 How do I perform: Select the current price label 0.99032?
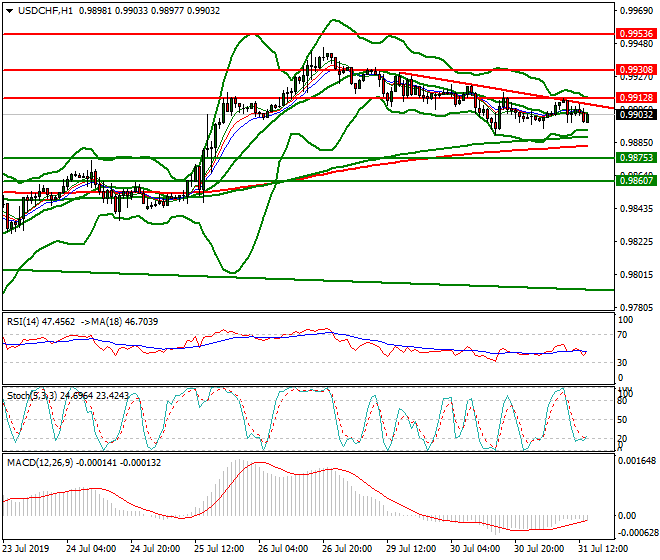pyautogui.click(x=636, y=114)
